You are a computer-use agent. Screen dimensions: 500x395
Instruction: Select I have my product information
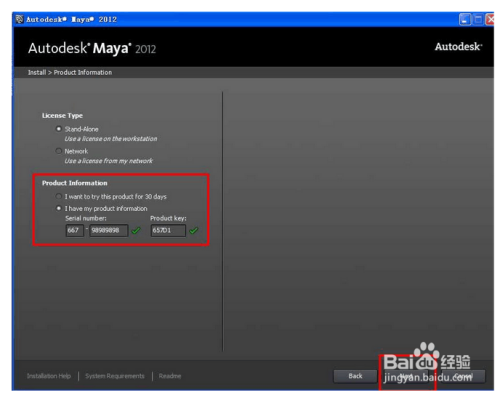59,208
